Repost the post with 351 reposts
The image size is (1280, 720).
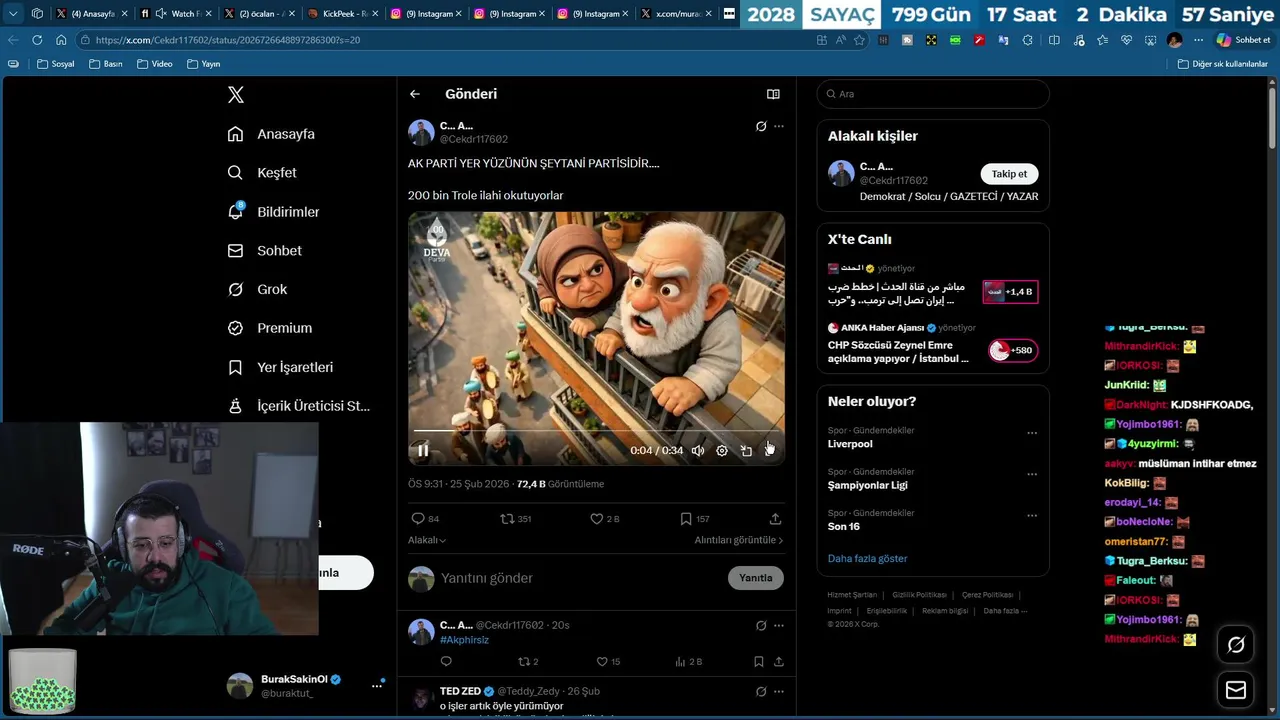point(515,519)
